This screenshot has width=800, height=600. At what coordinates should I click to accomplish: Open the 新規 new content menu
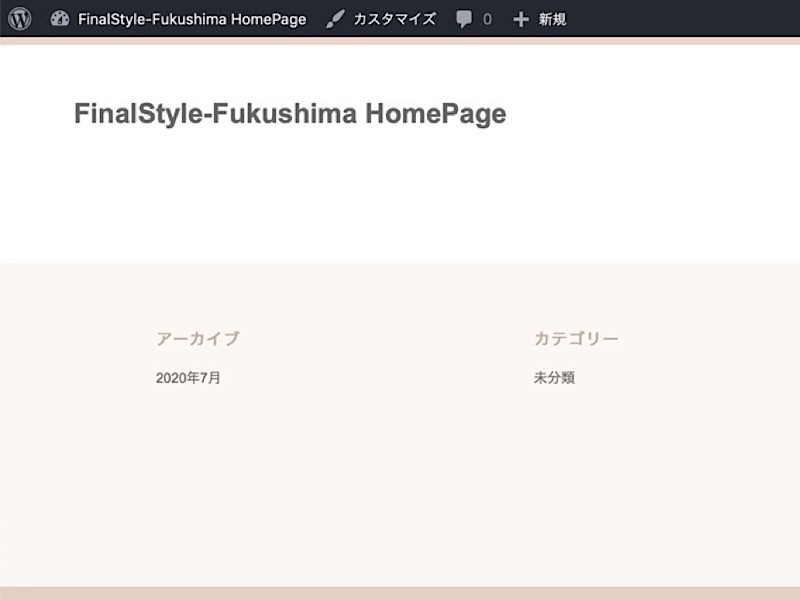(553, 19)
